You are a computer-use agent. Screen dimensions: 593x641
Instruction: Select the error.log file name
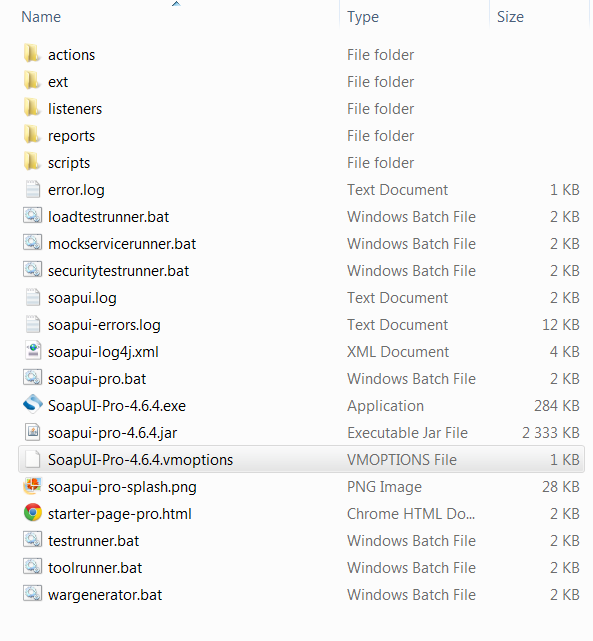pyautogui.click(x=76, y=190)
